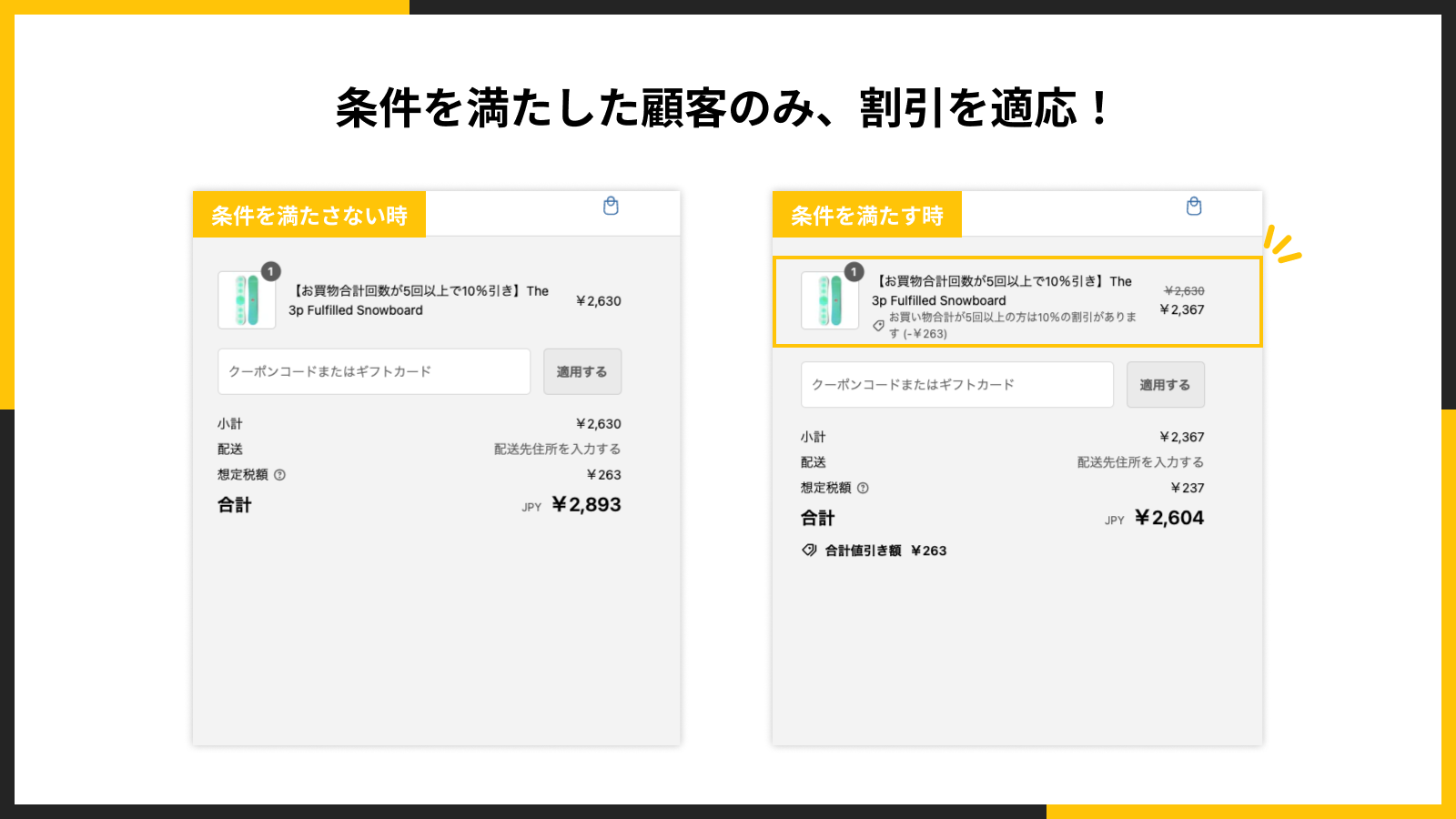1456x819 pixels.
Task: Click the coupon code input field on the left
Action: pos(374,371)
